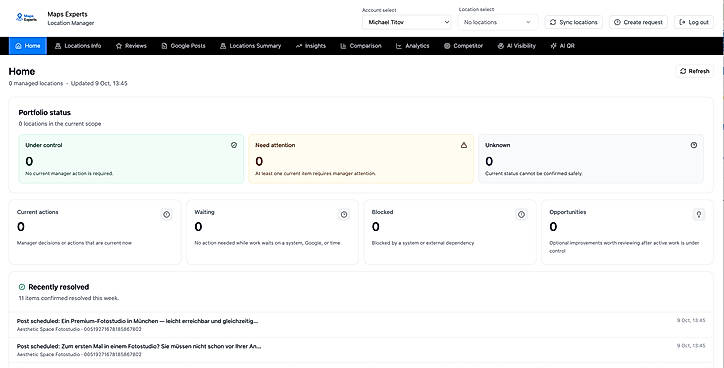The width and height of the screenshot is (724, 368).
Task: Click the lightbulb icon on Opportunities card
Action: tap(699, 215)
